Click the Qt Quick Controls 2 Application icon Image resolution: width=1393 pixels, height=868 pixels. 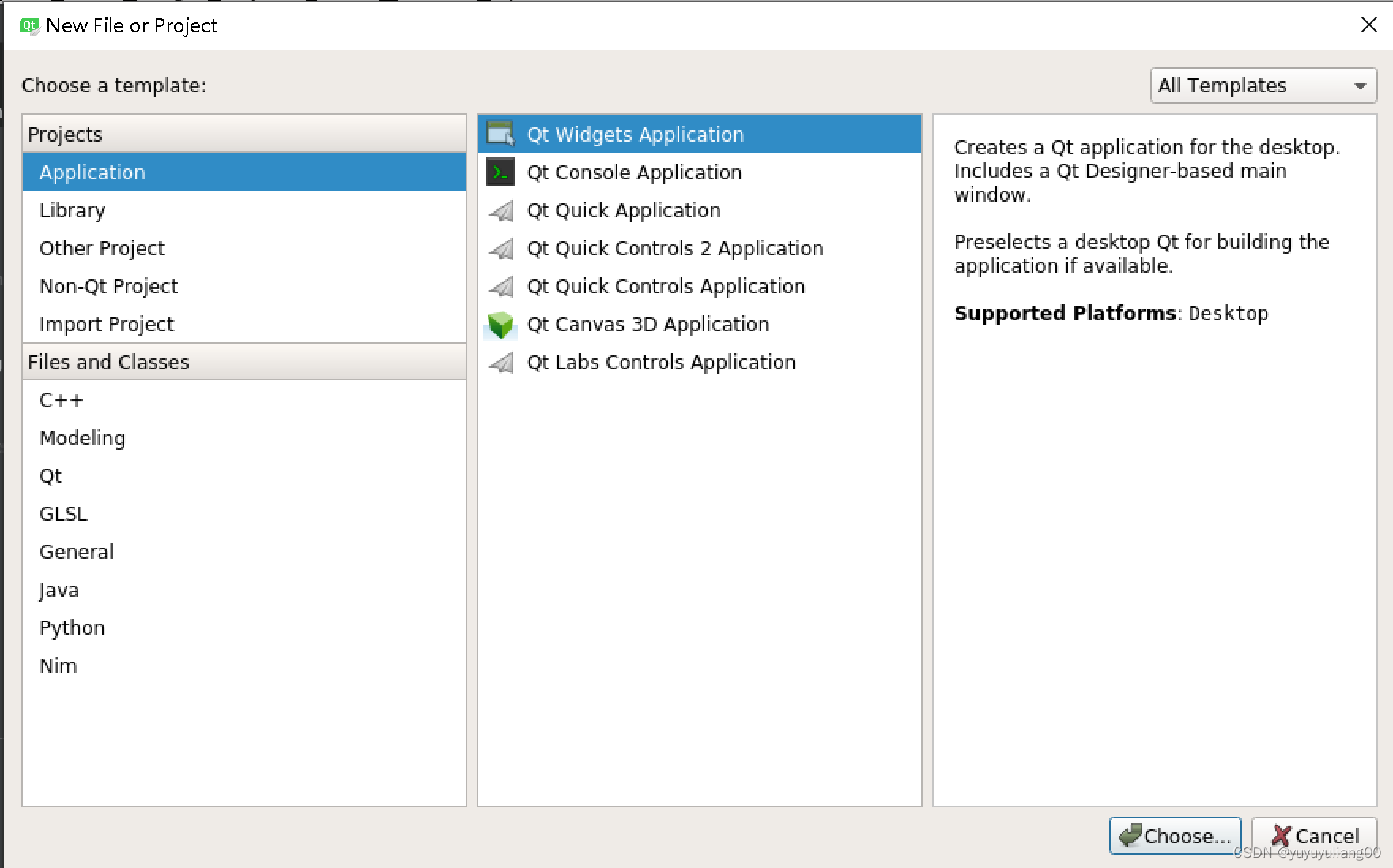pyautogui.click(x=500, y=247)
